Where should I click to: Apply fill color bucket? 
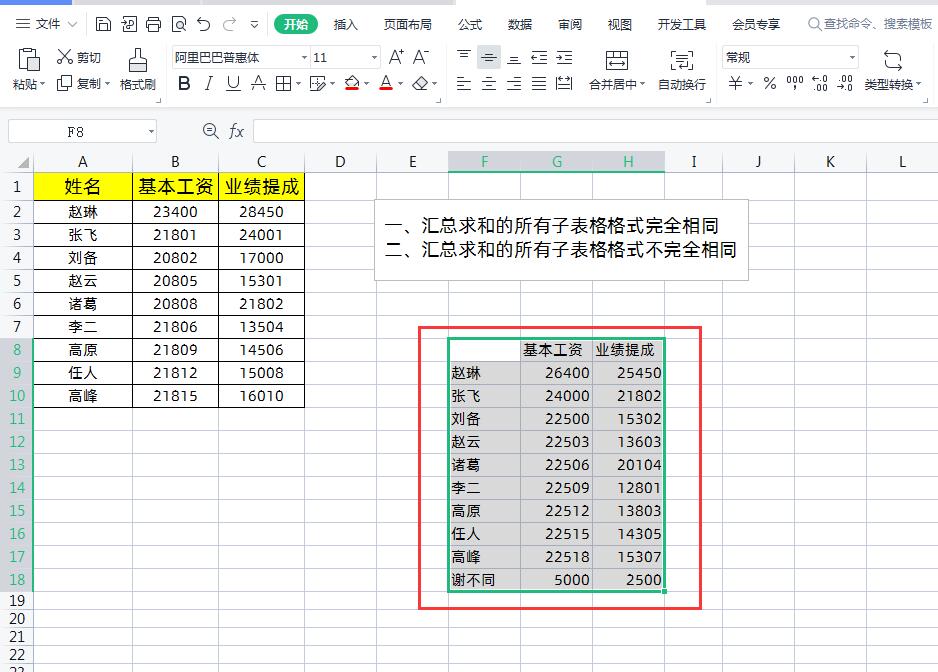point(352,83)
